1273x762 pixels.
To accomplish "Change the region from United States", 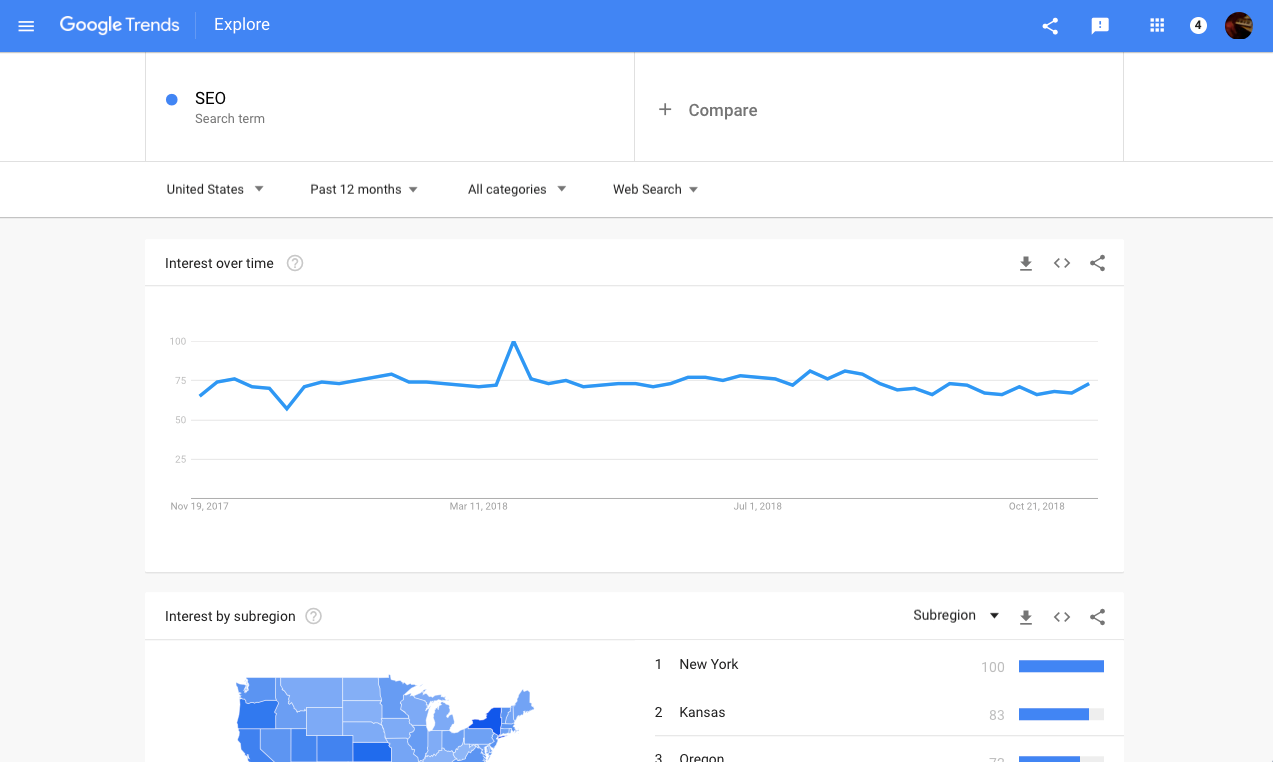I will click(214, 189).
